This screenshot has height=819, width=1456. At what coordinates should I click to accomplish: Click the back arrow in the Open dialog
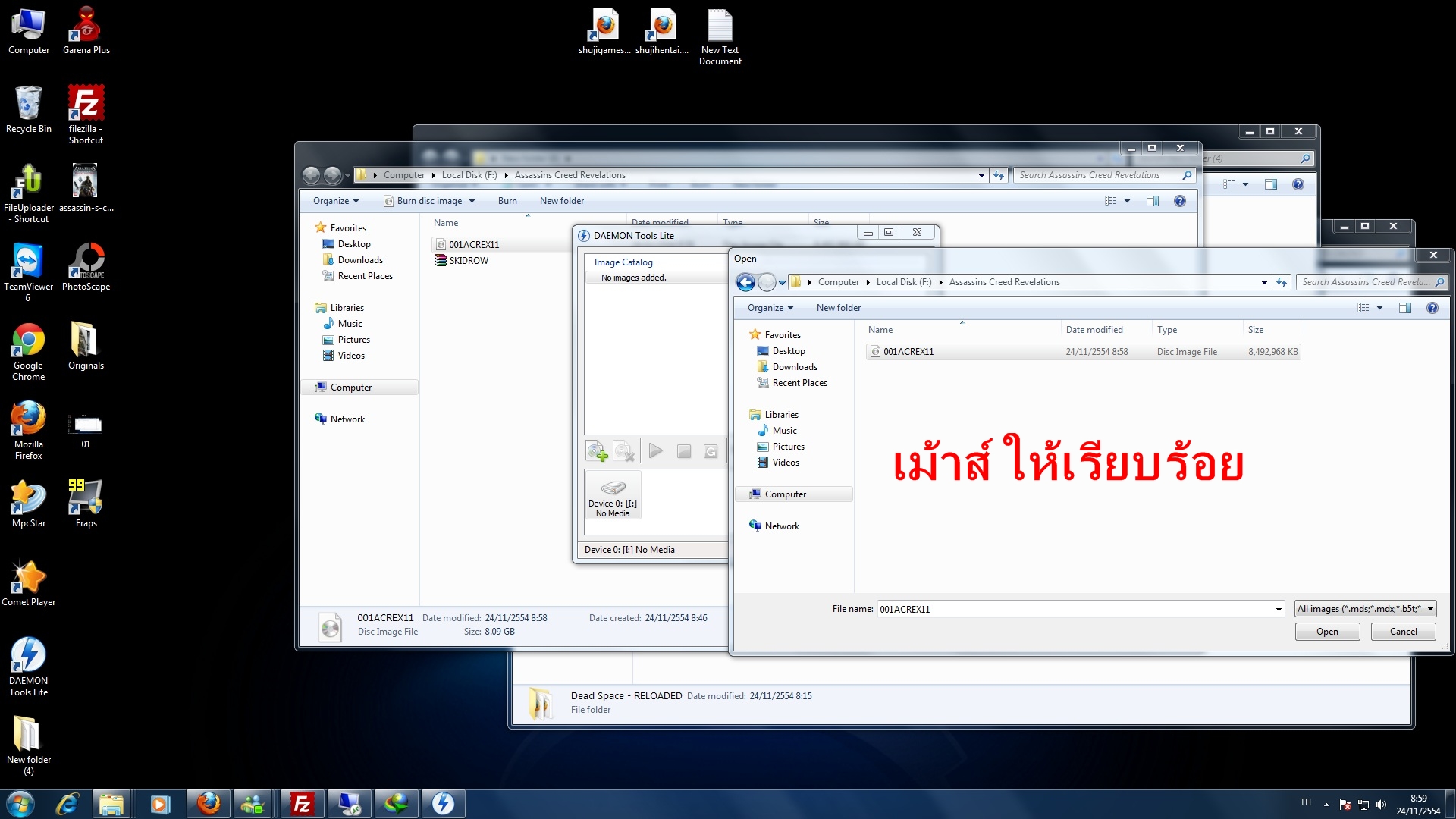[745, 282]
